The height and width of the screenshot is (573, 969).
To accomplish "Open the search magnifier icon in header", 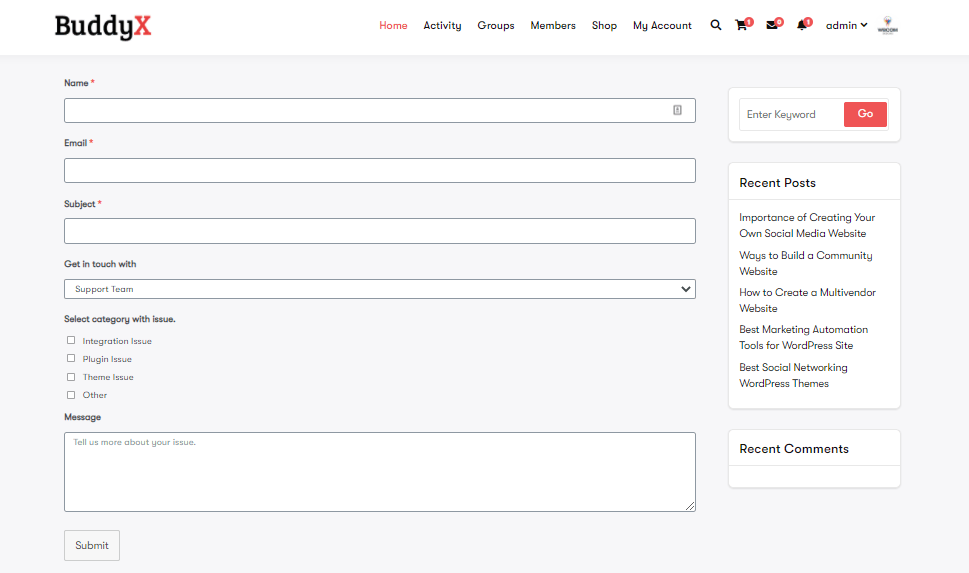I will [715, 26].
